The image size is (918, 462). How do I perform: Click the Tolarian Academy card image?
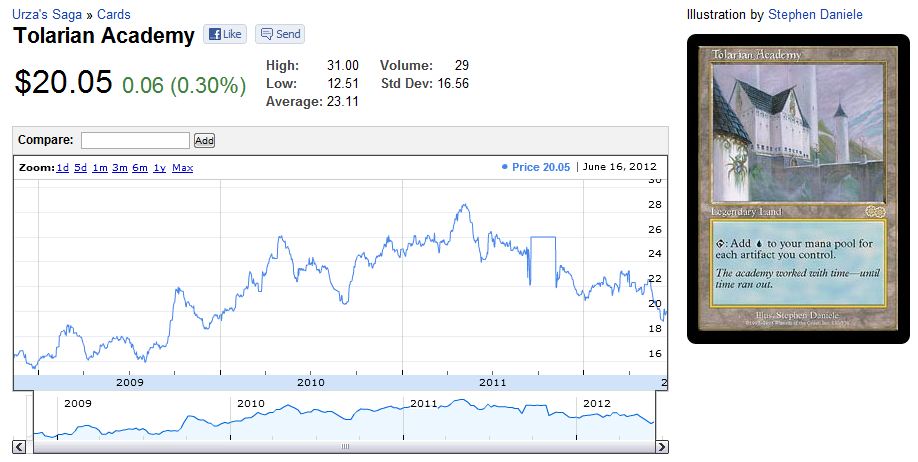click(x=798, y=188)
